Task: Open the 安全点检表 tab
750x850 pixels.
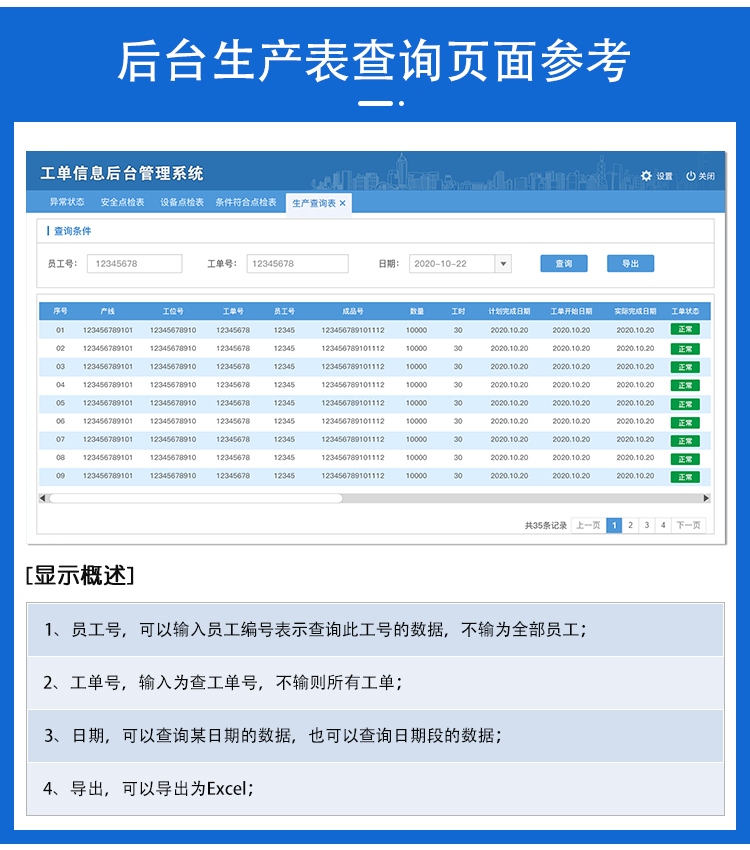Action: pos(122,202)
